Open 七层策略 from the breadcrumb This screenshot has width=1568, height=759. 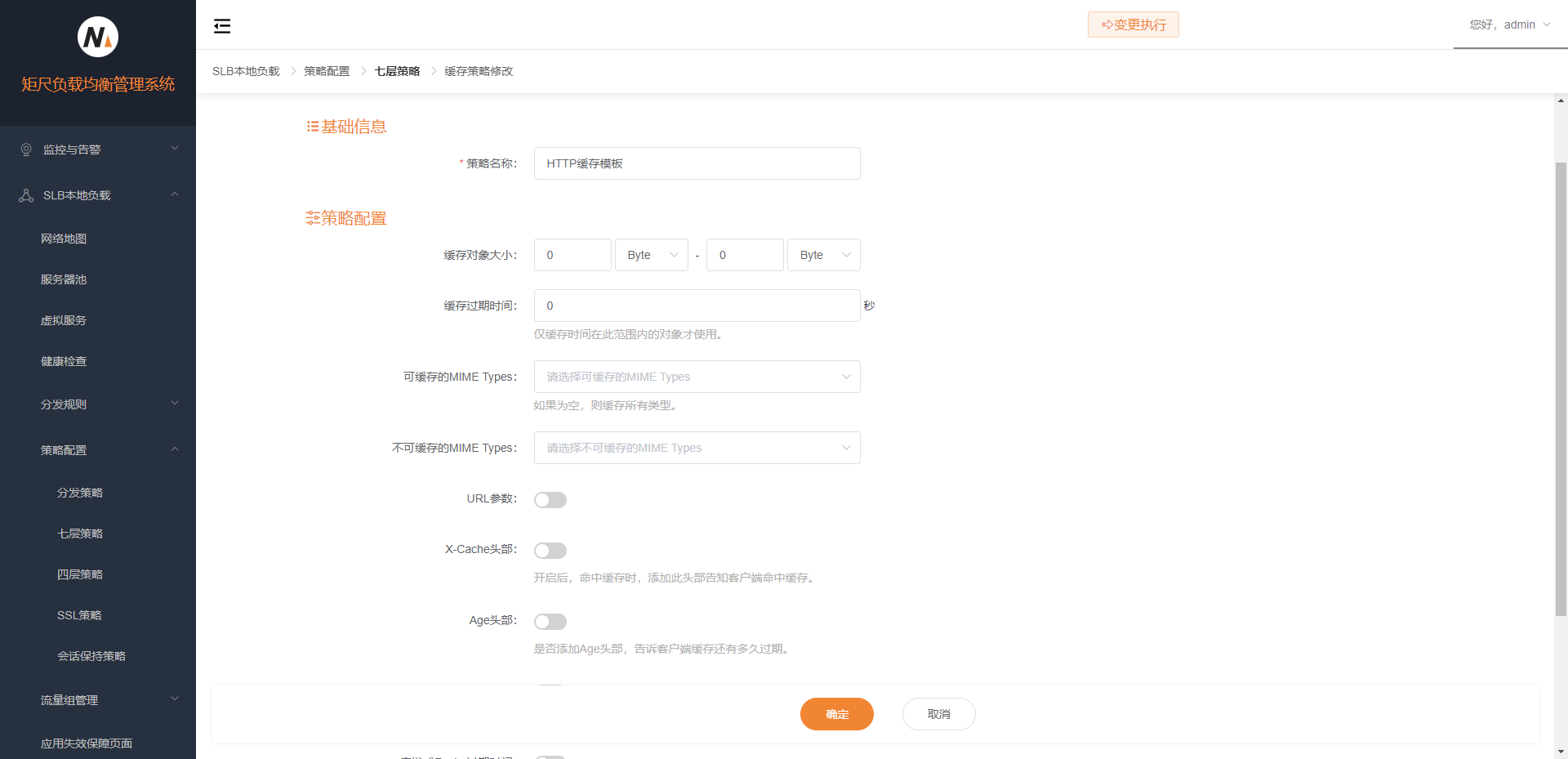(397, 71)
